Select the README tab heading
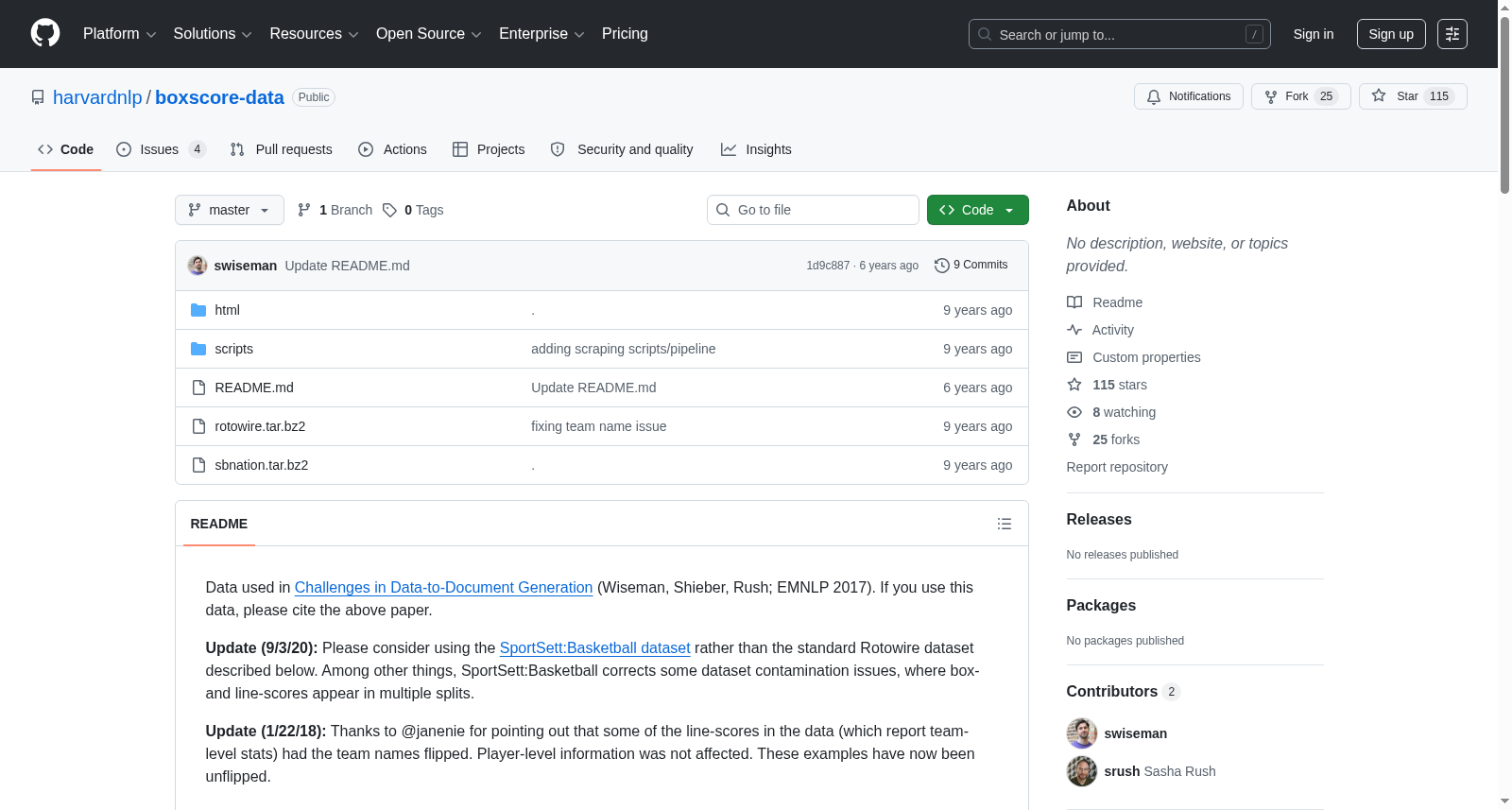 coord(219,524)
